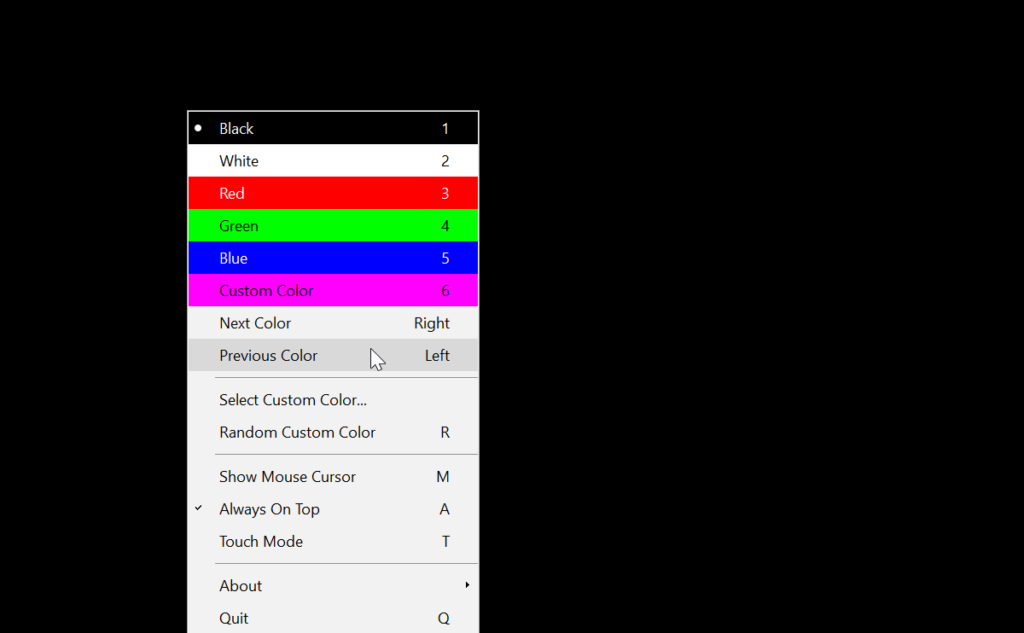Toggle Show Mouse Cursor
The image size is (1024, 633).
(333, 477)
